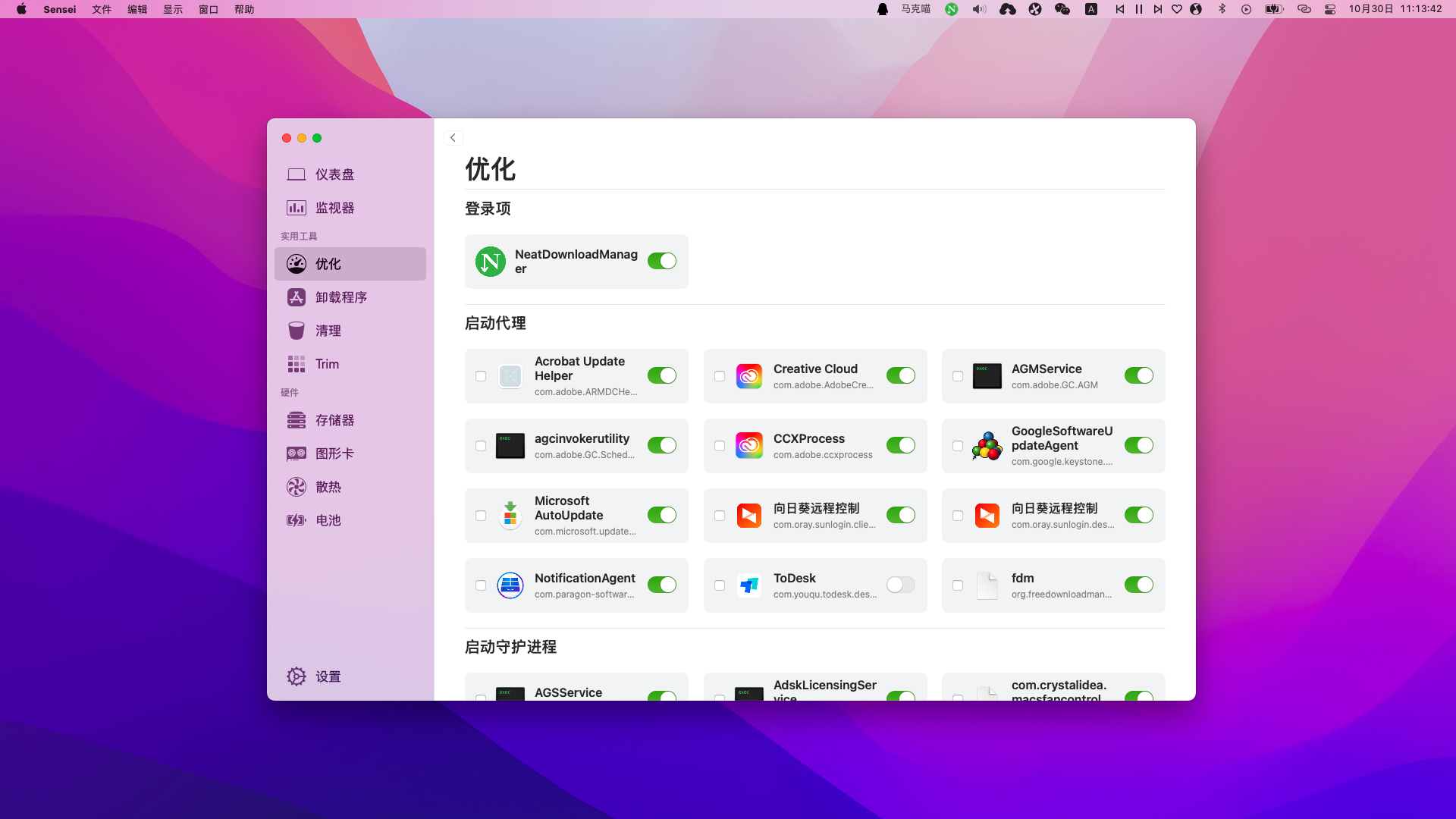Viewport: 1456px width, 819px height.
Task: Open Settings (设置) gear icon
Action: pyautogui.click(x=297, y=676)
